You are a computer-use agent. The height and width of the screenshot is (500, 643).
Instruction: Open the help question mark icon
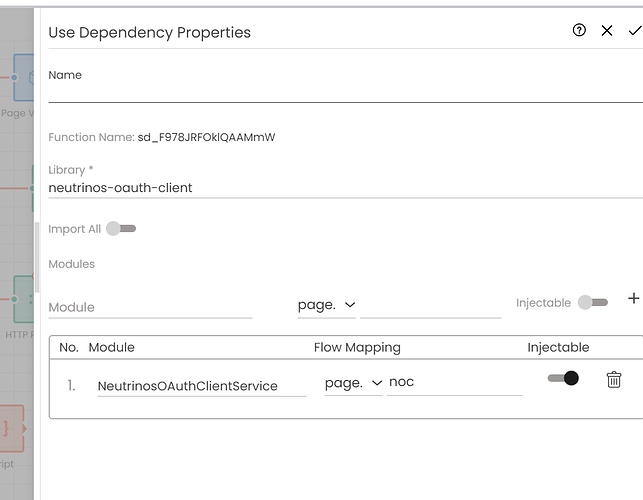(x=579, y=30)
